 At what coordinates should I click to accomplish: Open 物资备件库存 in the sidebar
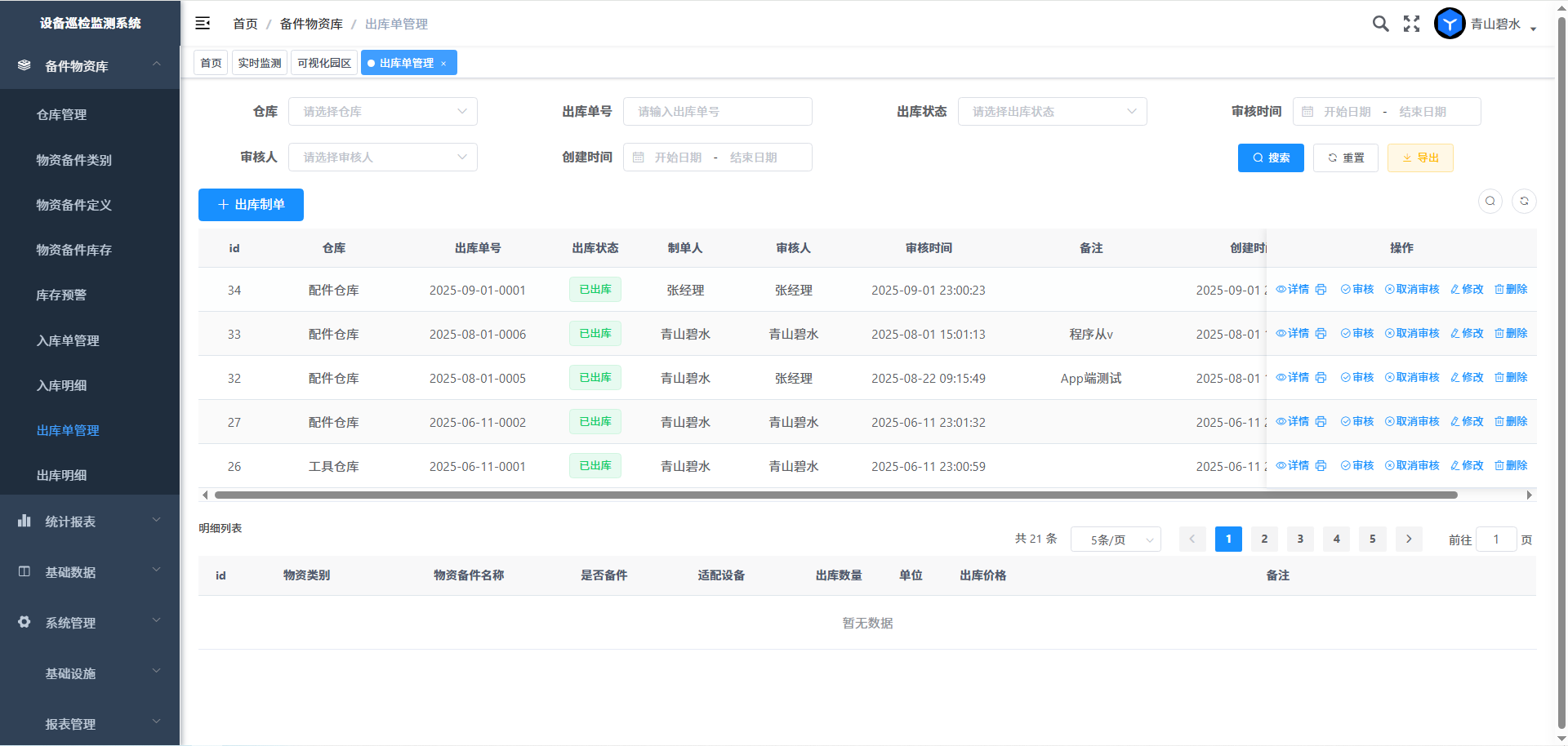point(74,250)
